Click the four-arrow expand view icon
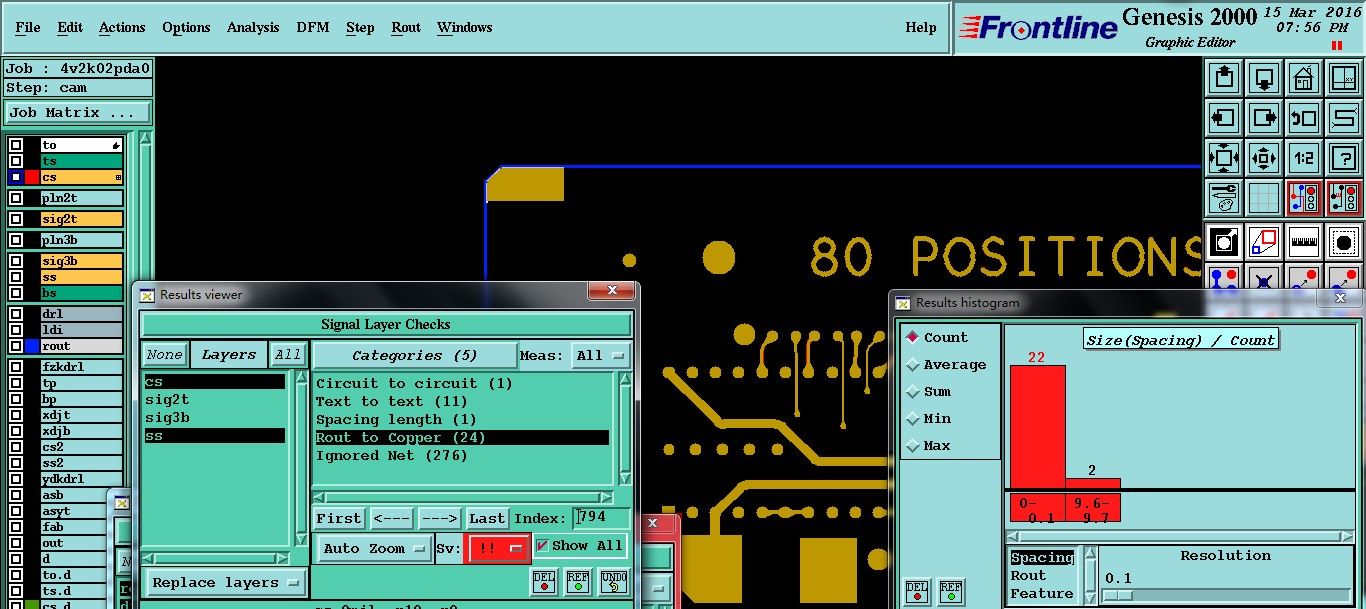Viewport: 1366px width, 609px height. tap(1224, 158)
